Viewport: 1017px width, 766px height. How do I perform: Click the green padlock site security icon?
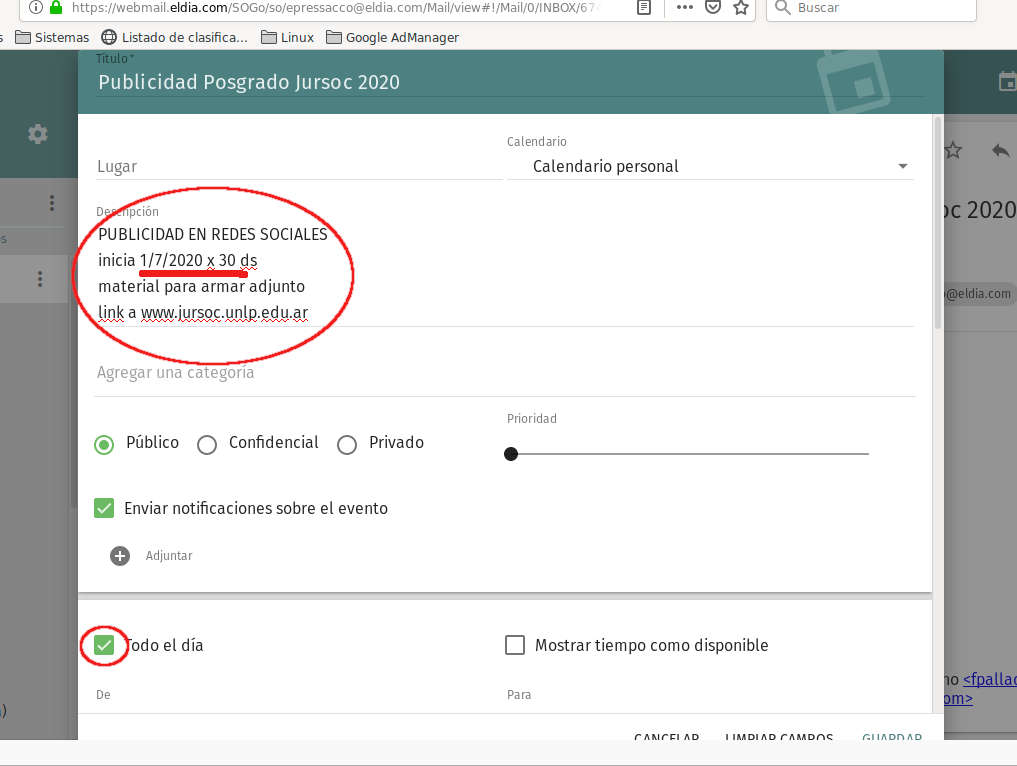pos(56,8)
